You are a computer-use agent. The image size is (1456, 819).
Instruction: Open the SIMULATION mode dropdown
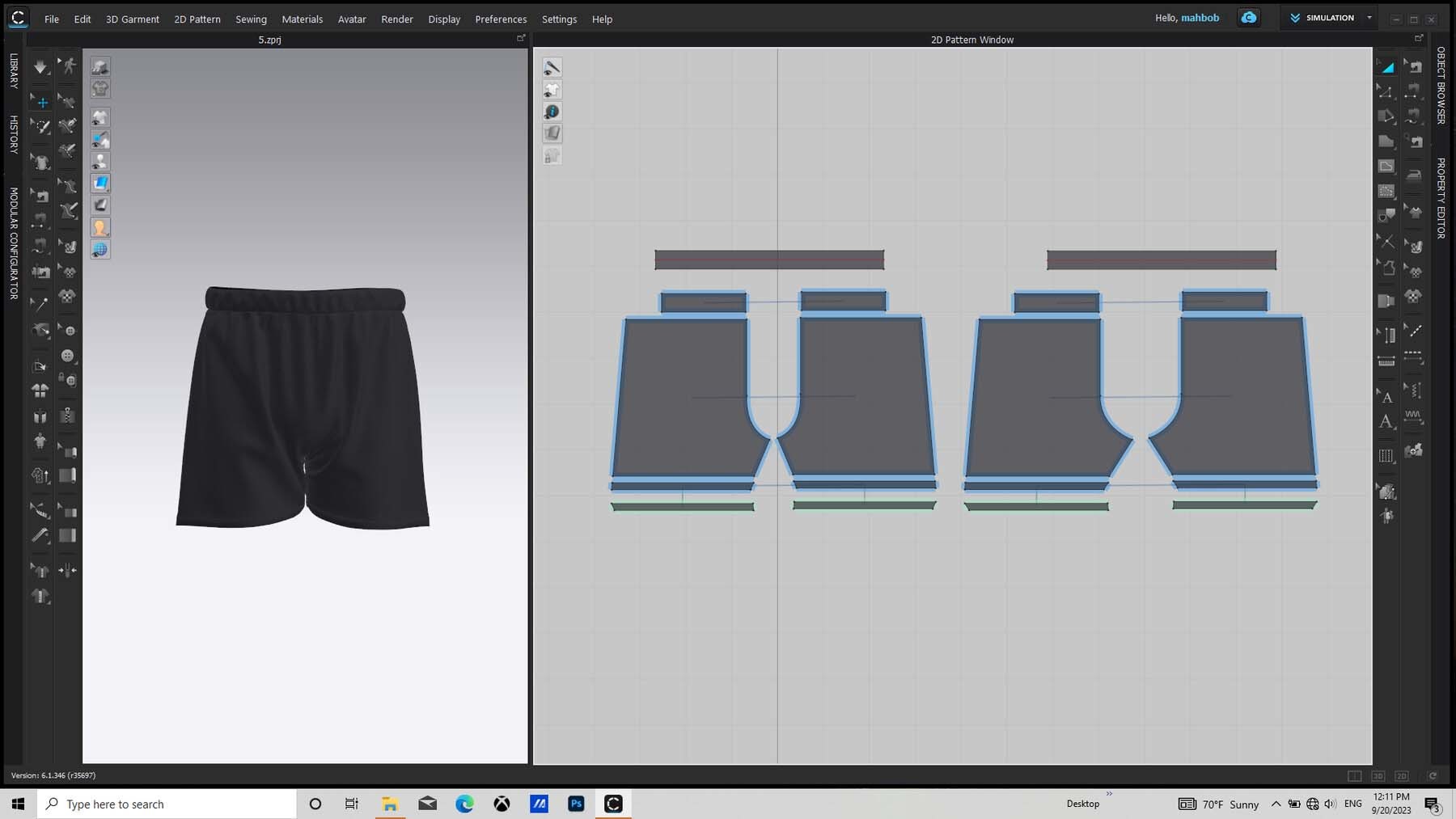point(1369,18)
